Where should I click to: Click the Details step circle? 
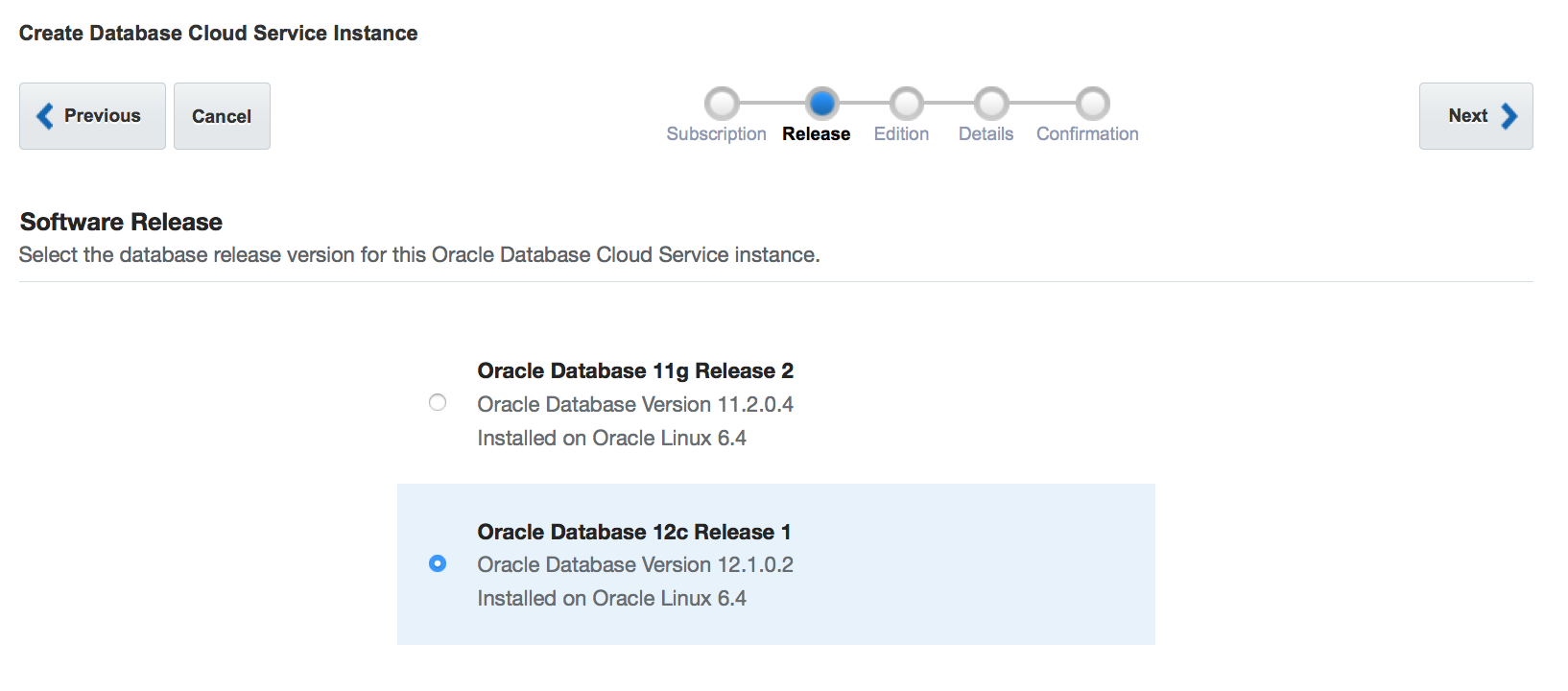[991, 103]
